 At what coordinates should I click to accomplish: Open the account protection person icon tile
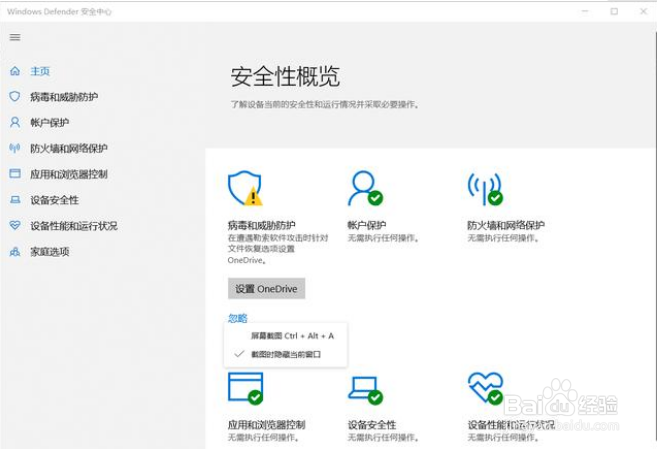click(365, 188)
